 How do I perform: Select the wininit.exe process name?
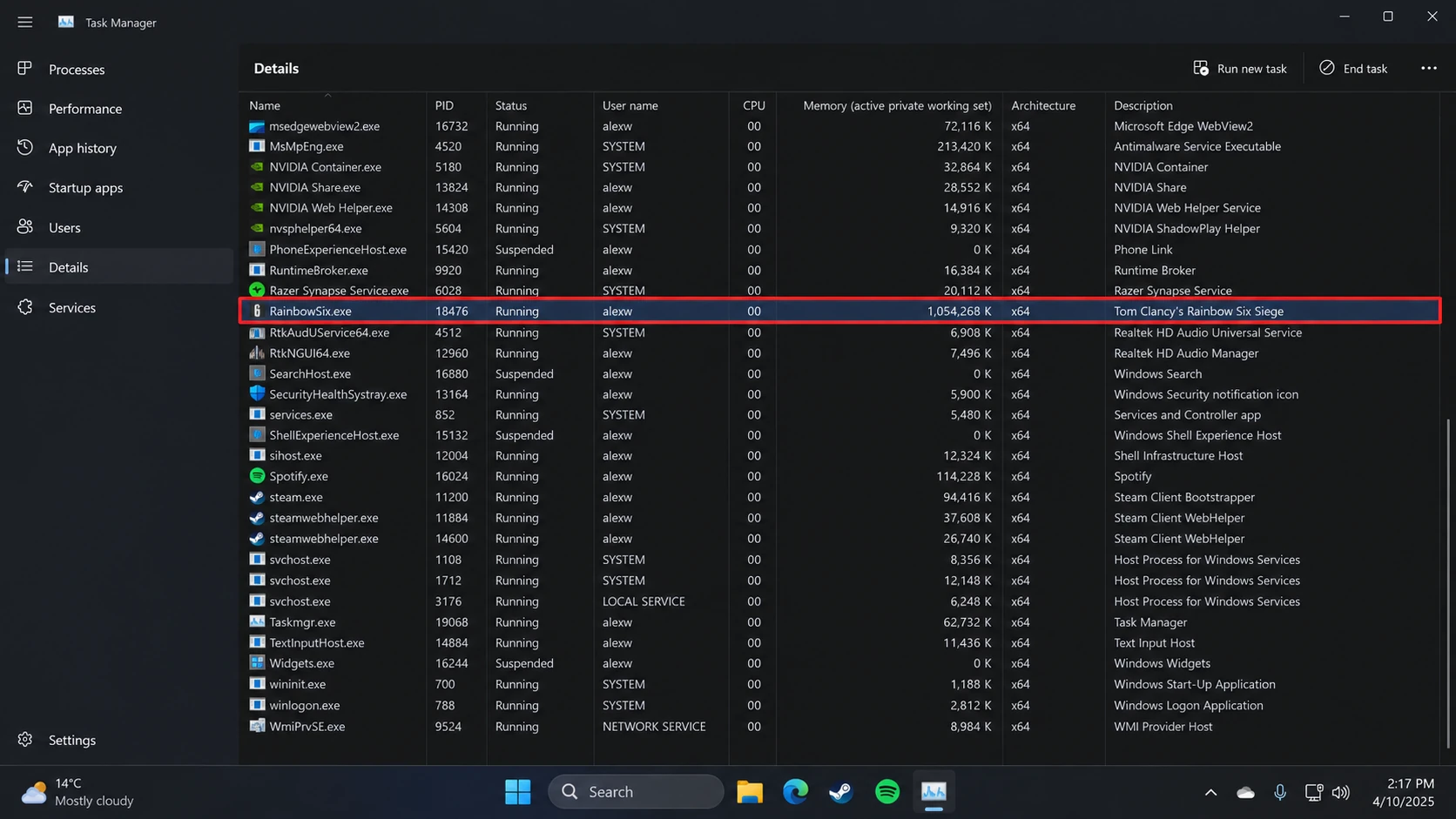click(297, 684)
